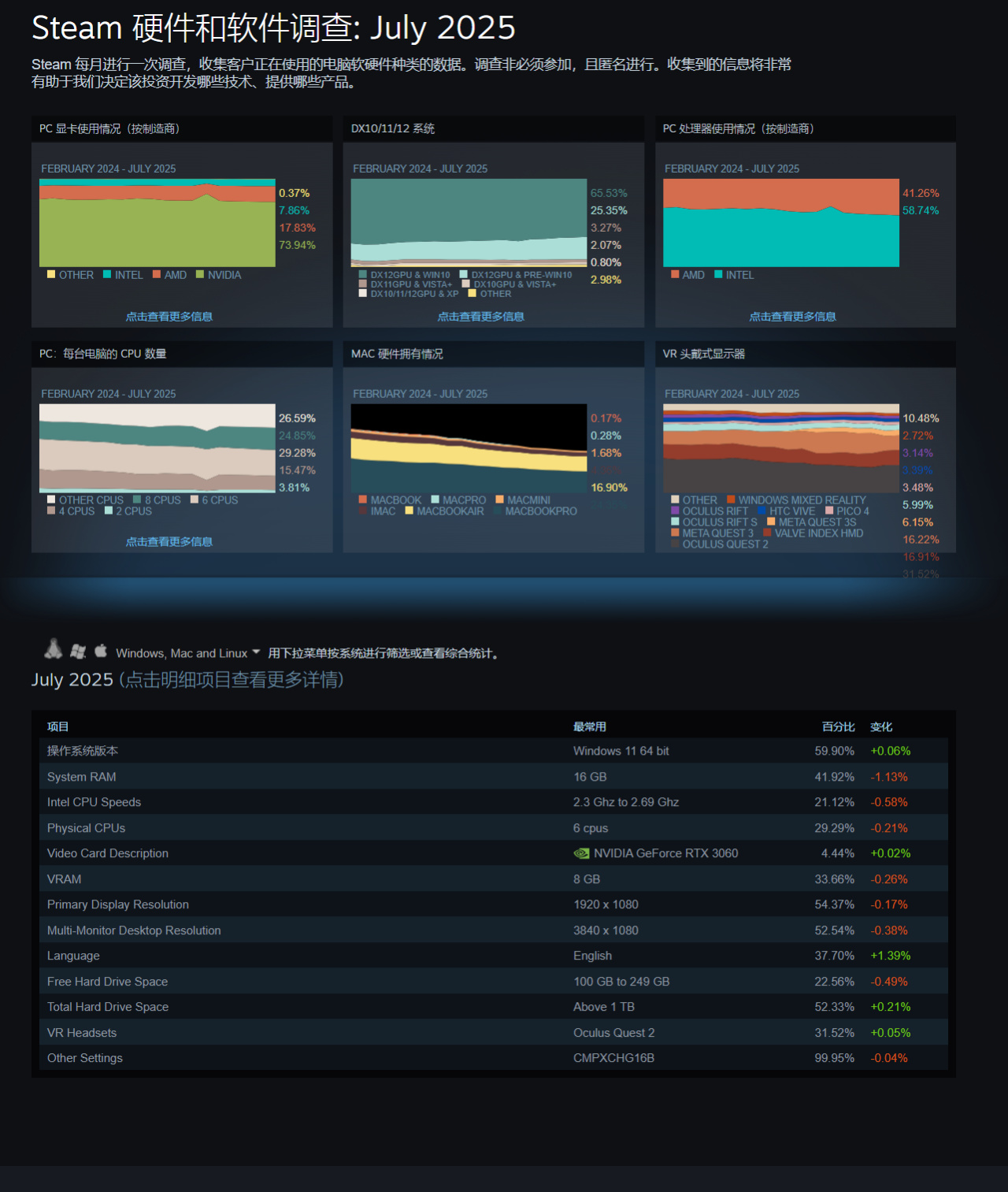Click the Windows platform icon
Screen dimensions: 1008x1192
coord(78,652)
